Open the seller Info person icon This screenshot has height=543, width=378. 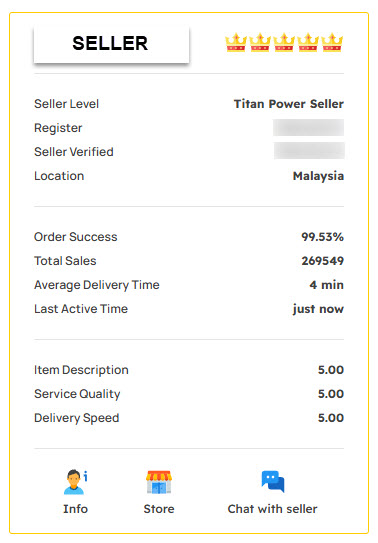75,482
